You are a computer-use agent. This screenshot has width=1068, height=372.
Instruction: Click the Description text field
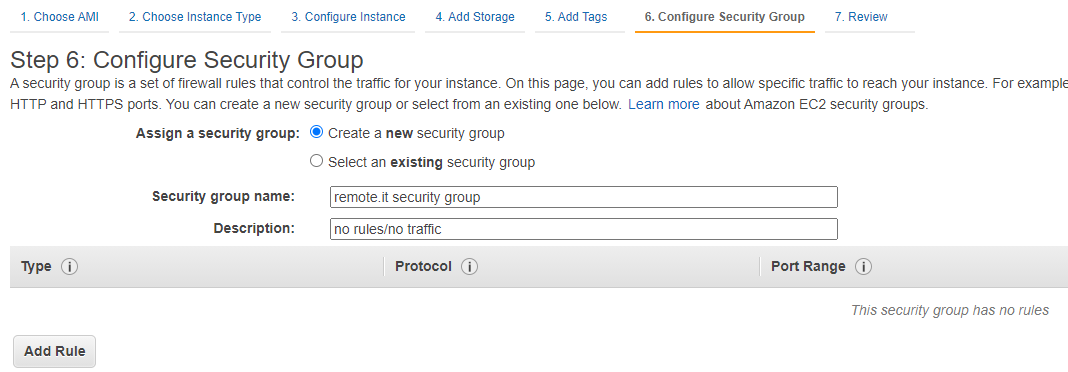tap(584, 229)
